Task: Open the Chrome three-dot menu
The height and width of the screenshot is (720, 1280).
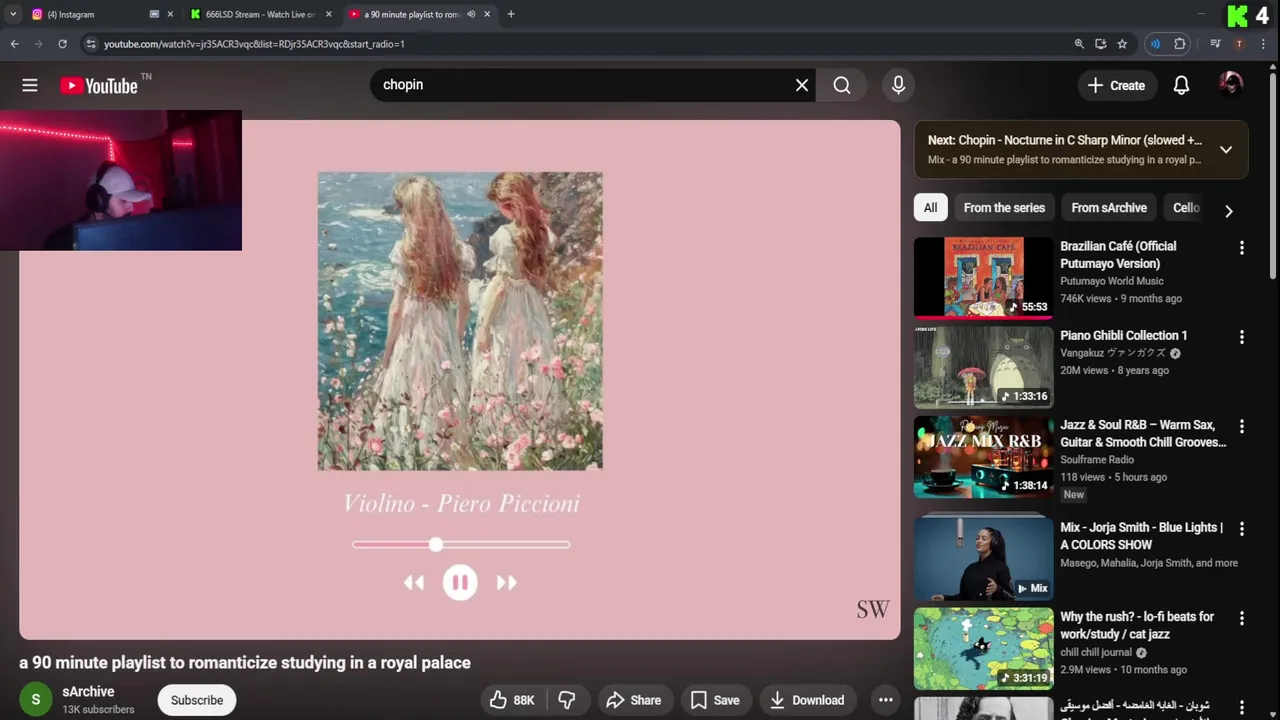Action: click(x=1264, y=44)
